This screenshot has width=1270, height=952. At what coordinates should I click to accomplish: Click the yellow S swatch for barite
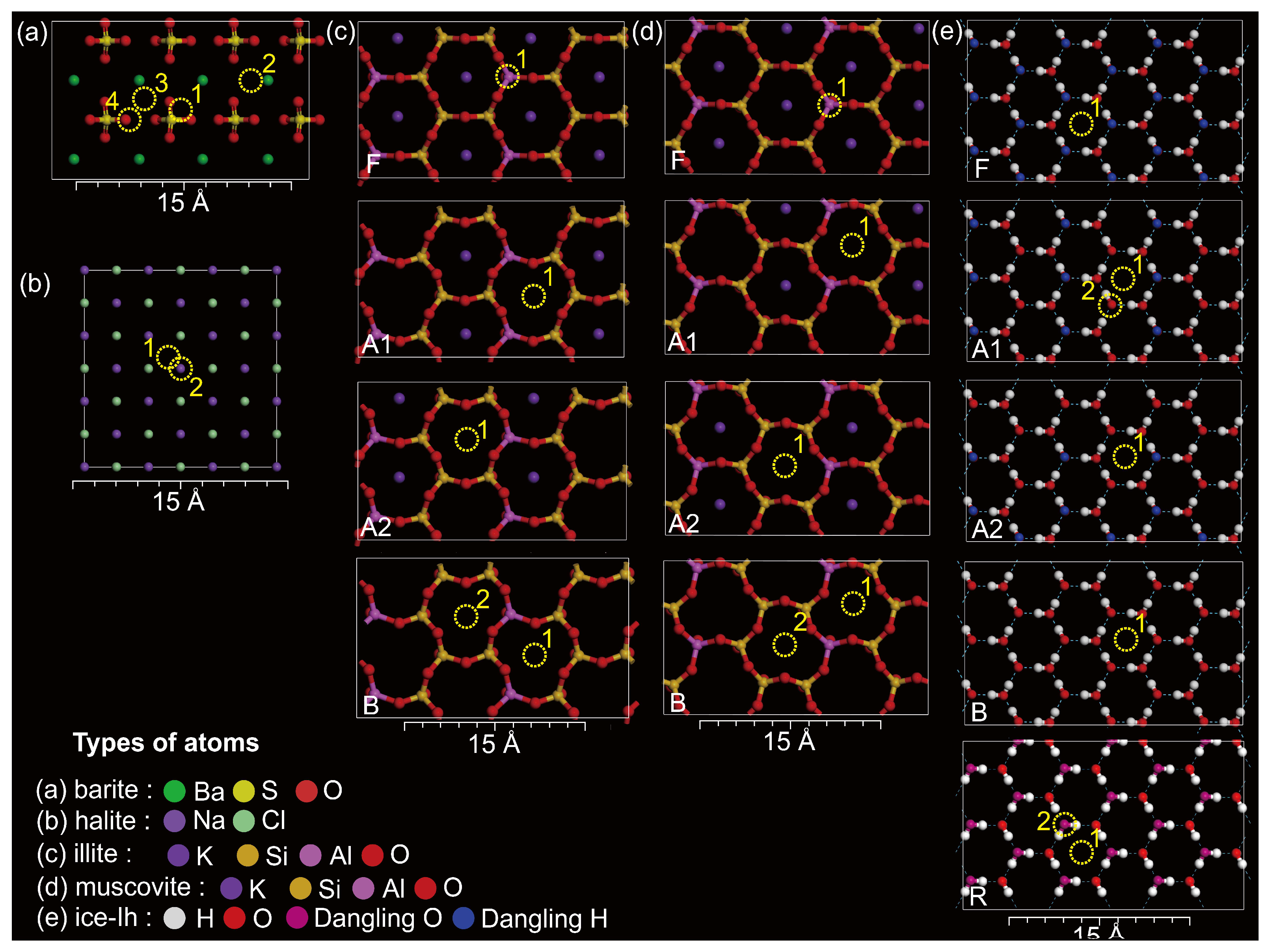click(244, 791)
